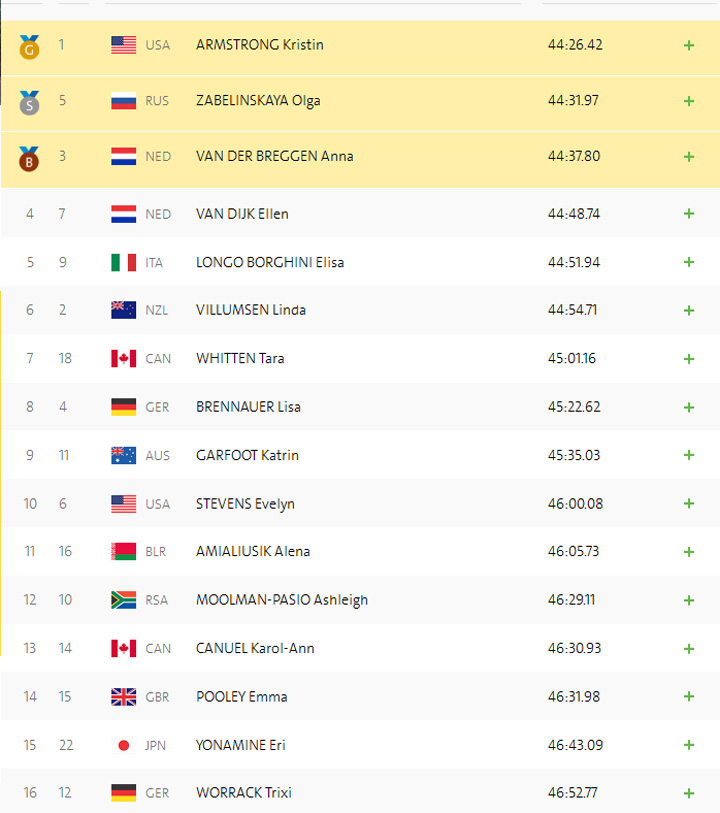Image resolution: width=720 pixels, height=813 pixels.
Task: Click the Belarus flag beside Amialiusik Alena
Action: point(123,552)
